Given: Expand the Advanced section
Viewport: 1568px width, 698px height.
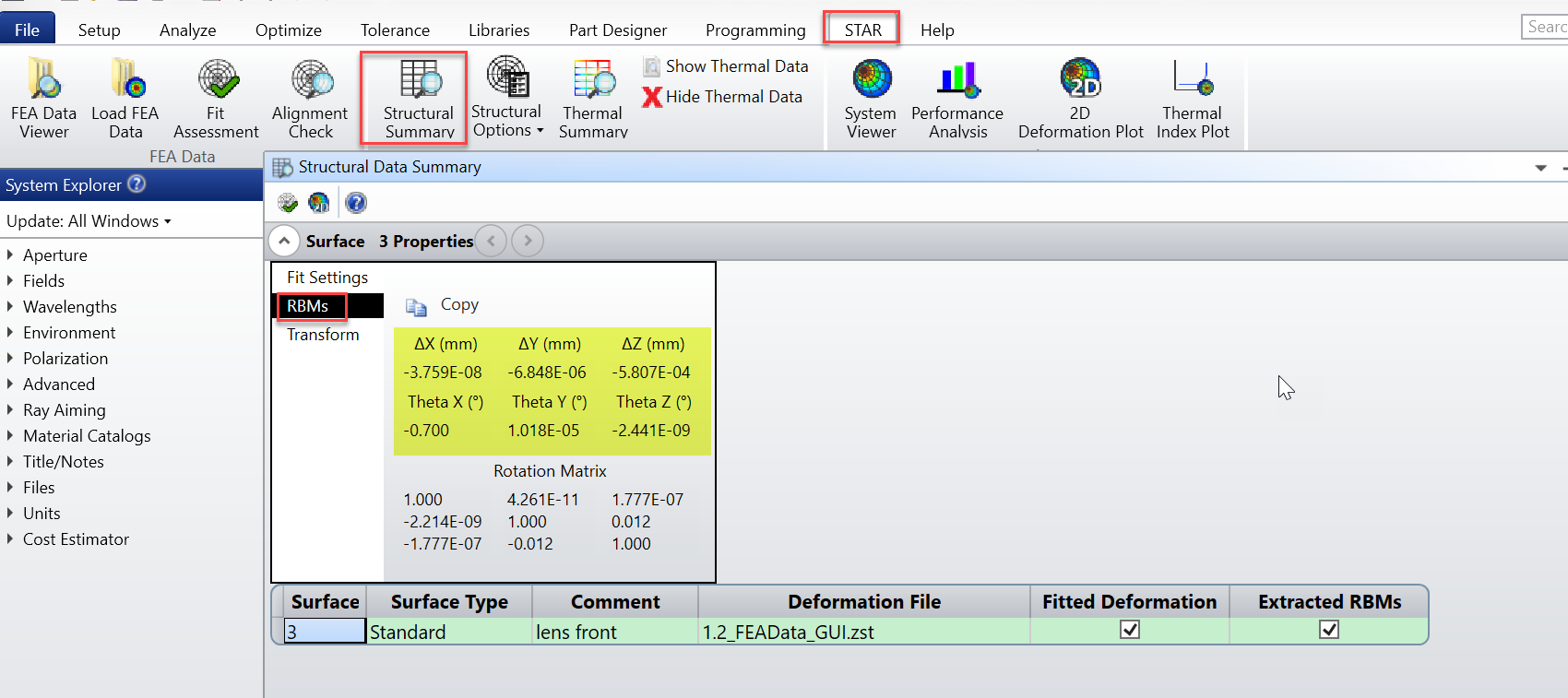Looking at the screenshot, I should tap(10, 384).
